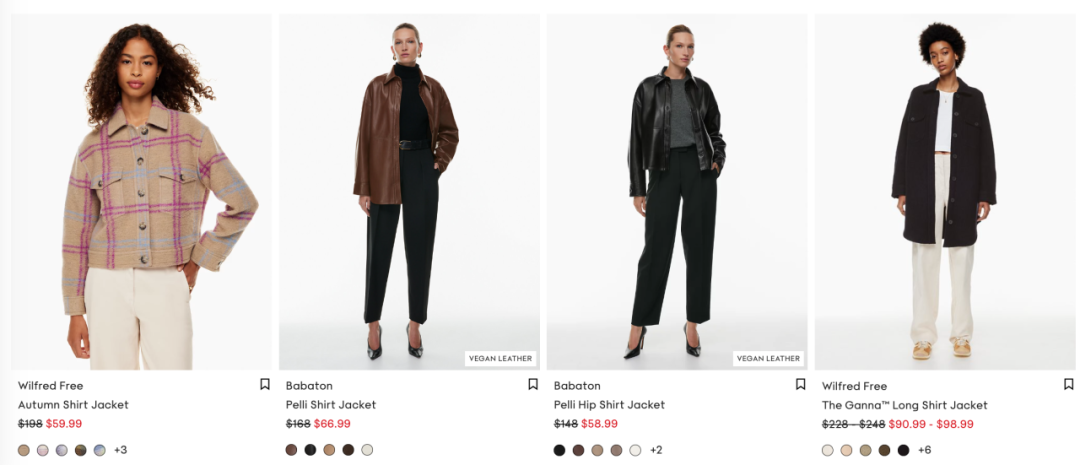Open the Autumn Shirt Jacket product link

pos(73,405)
